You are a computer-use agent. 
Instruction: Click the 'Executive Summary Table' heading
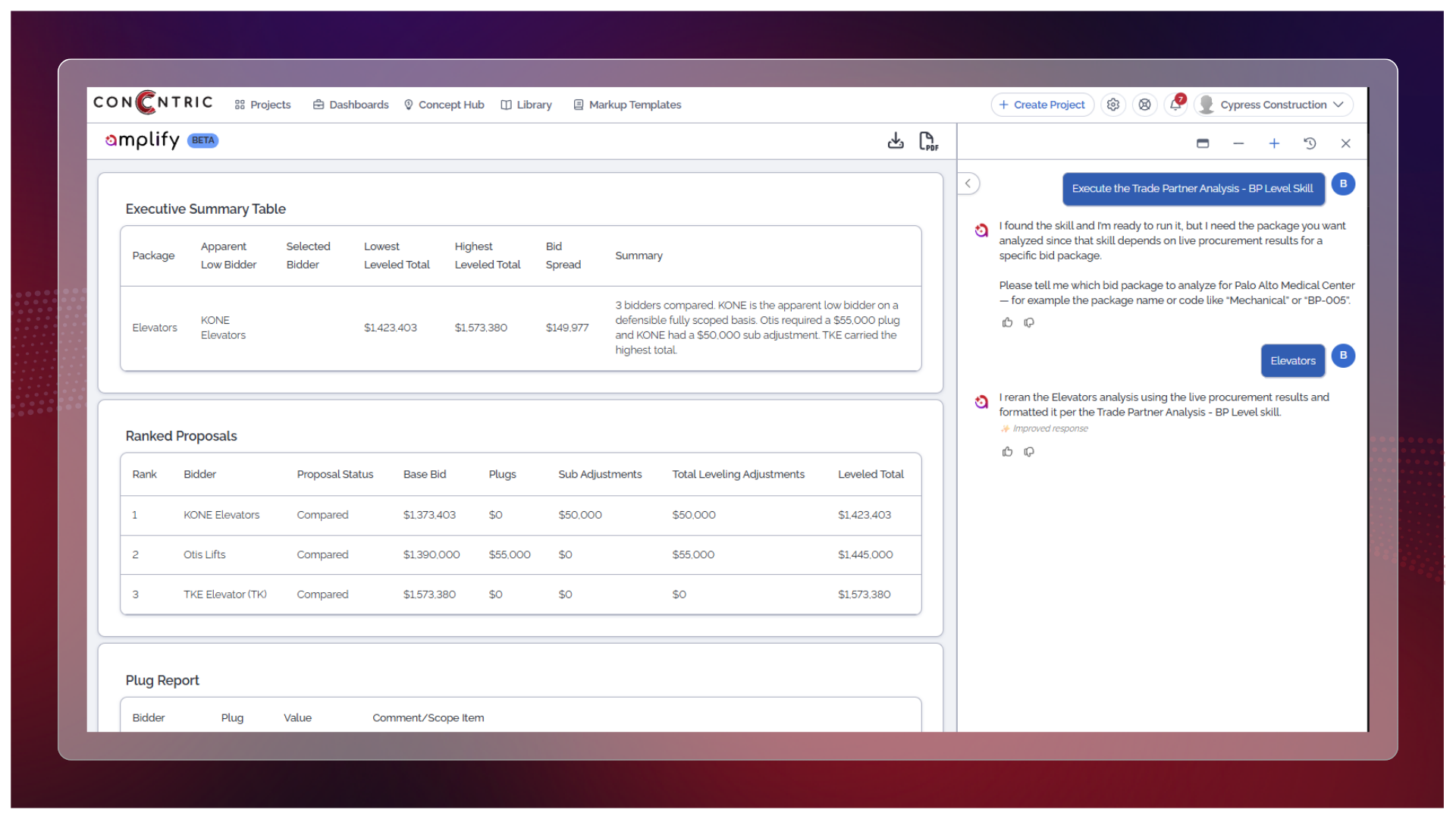206,209
